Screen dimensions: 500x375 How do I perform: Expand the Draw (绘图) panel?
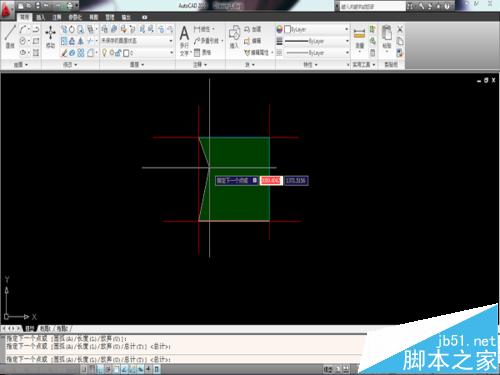pos(21,64)
